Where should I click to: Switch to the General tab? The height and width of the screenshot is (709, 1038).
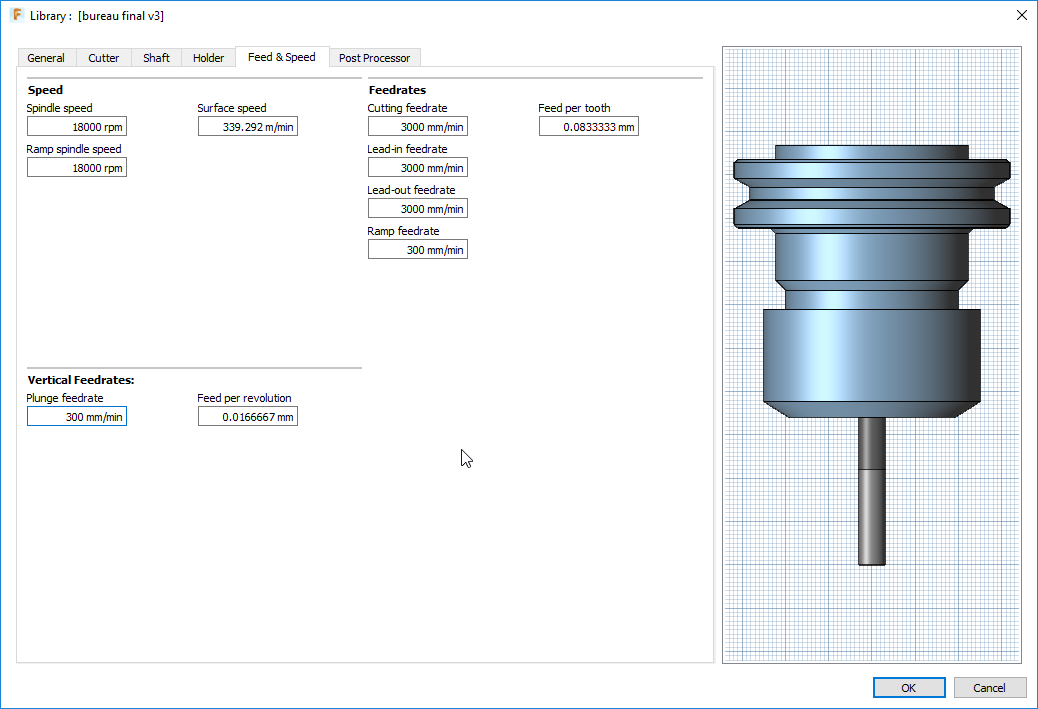pyautogui.click(x=46, y=58)
